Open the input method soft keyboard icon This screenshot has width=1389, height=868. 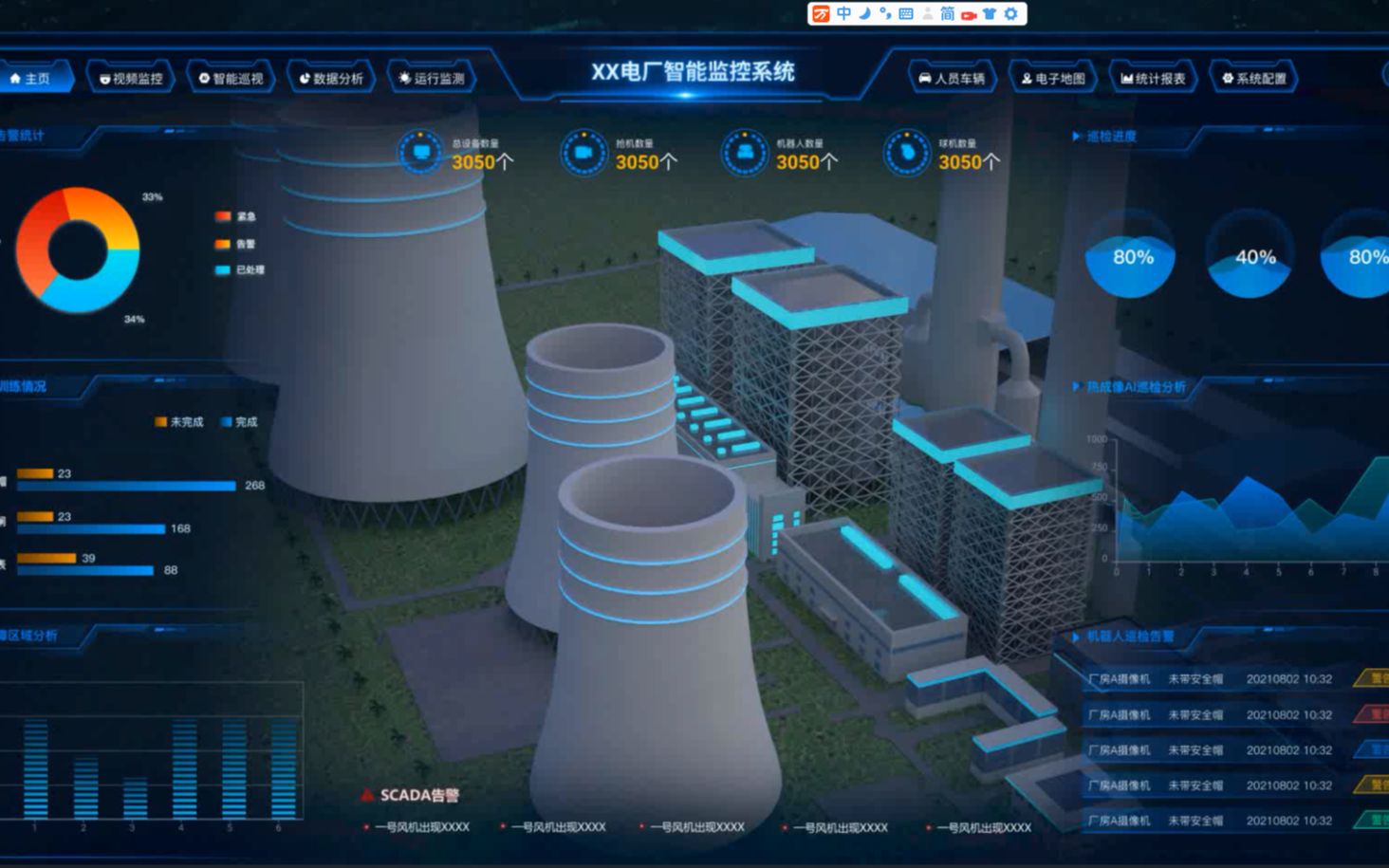906,14
